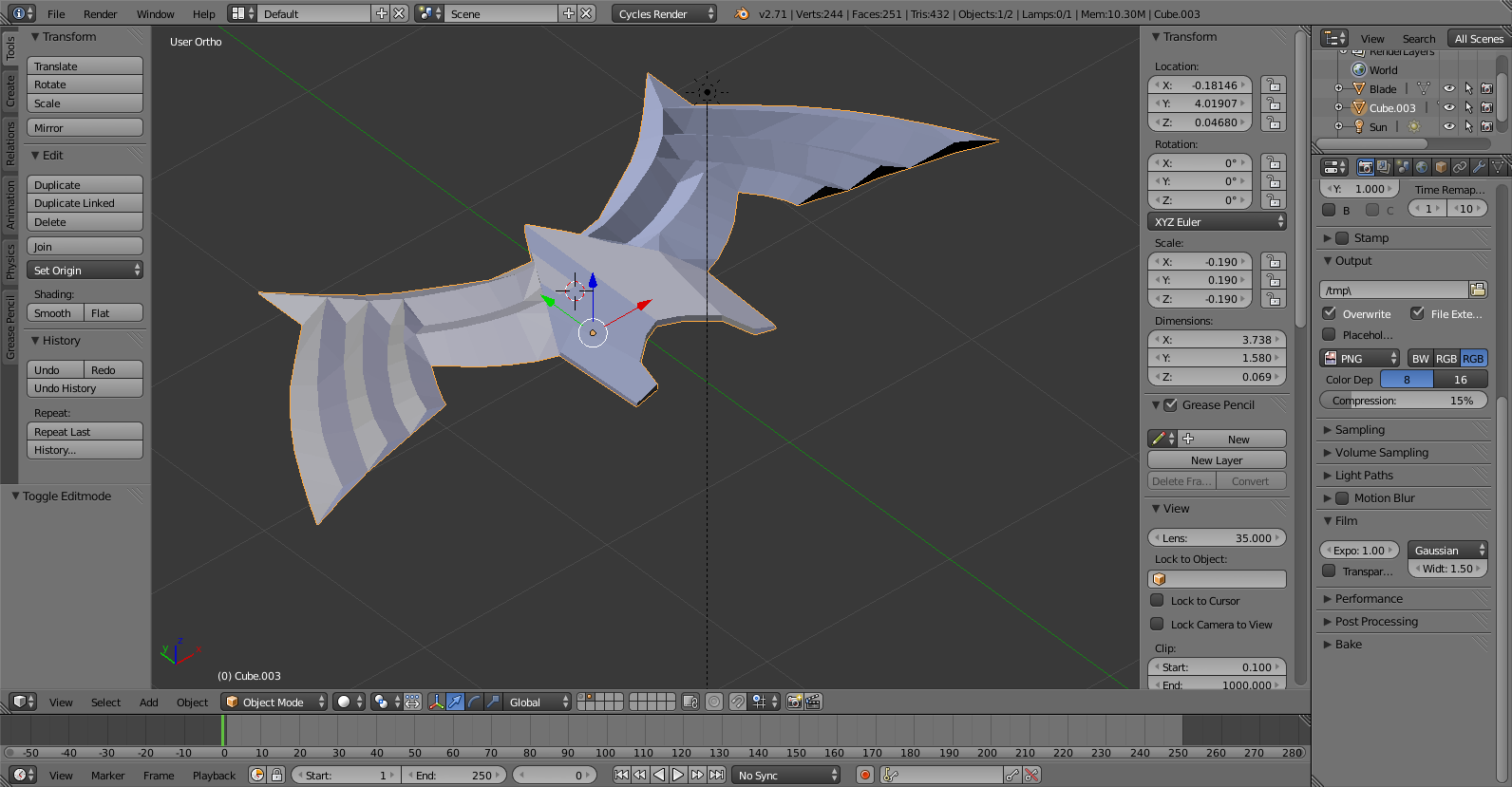Open the Global transform orientation dropdown
This screenshot has height=787, width=1512.
[537, 702]
